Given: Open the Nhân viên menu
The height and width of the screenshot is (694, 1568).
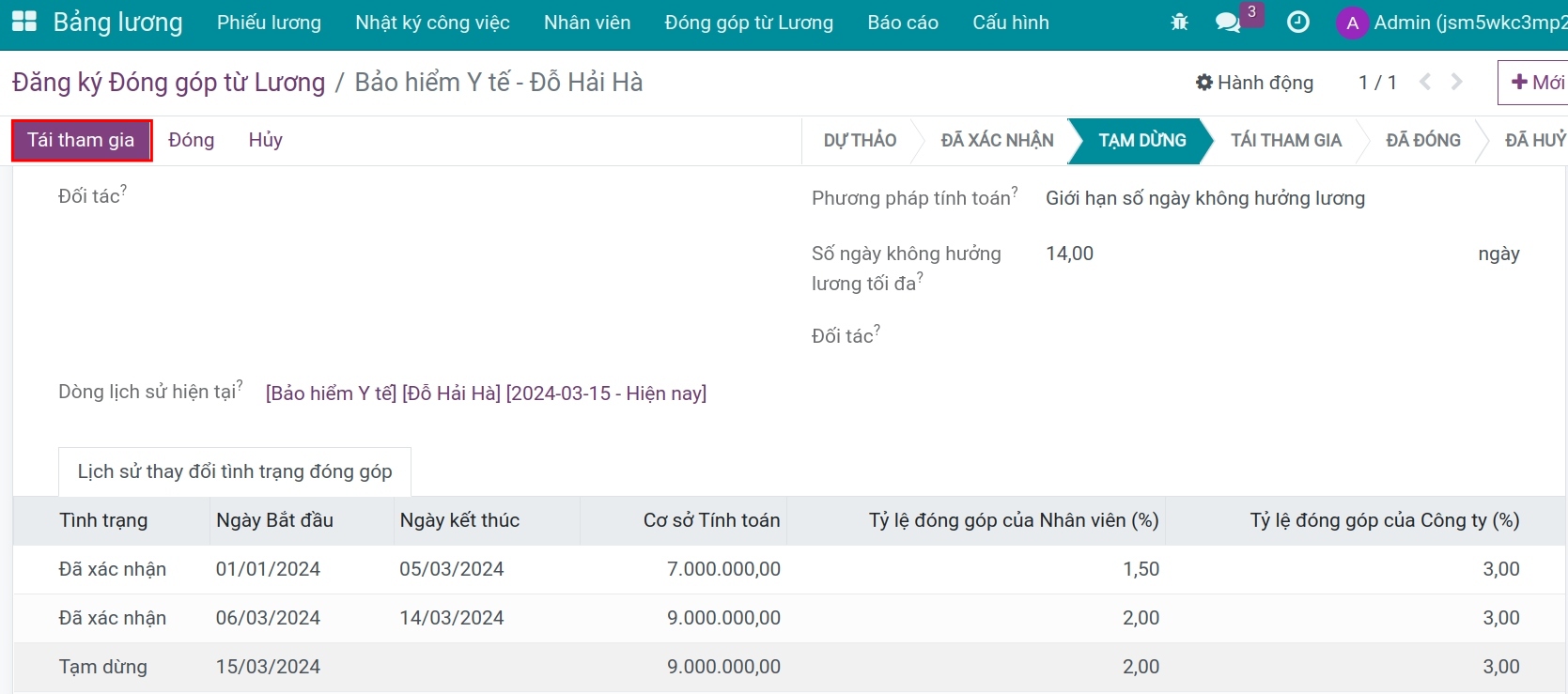Looking at the screenshot, I should [x=587, y=23].
